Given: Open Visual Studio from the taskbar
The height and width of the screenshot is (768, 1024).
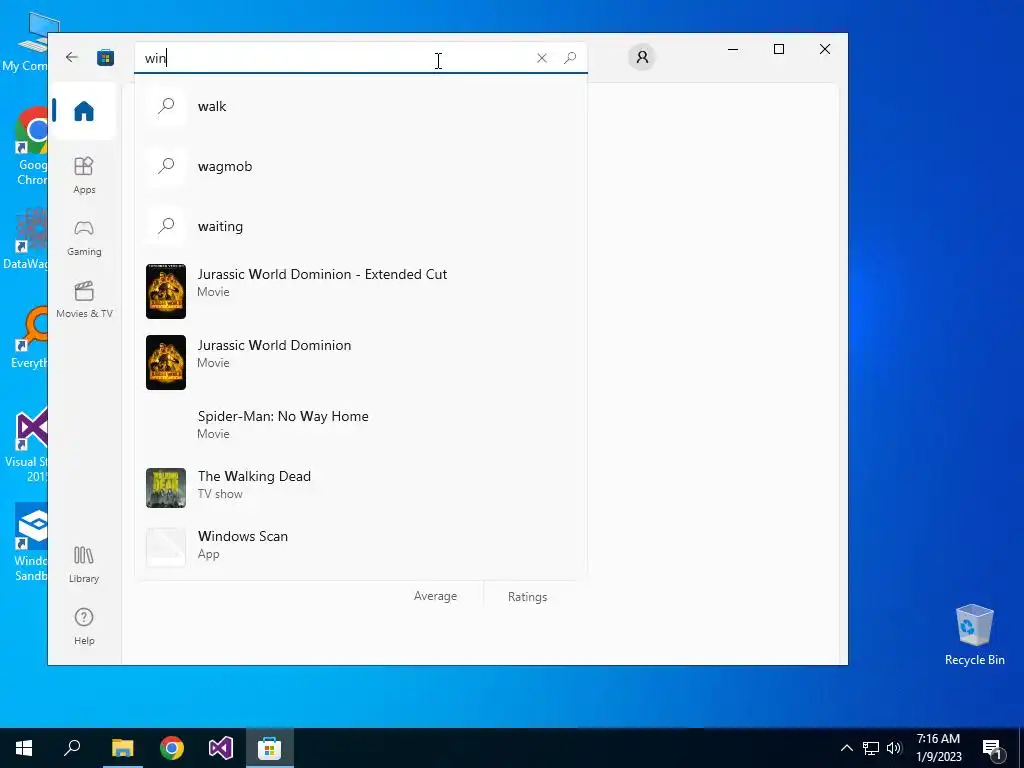Looking at the screenshot, I should [x=221, y=748].
